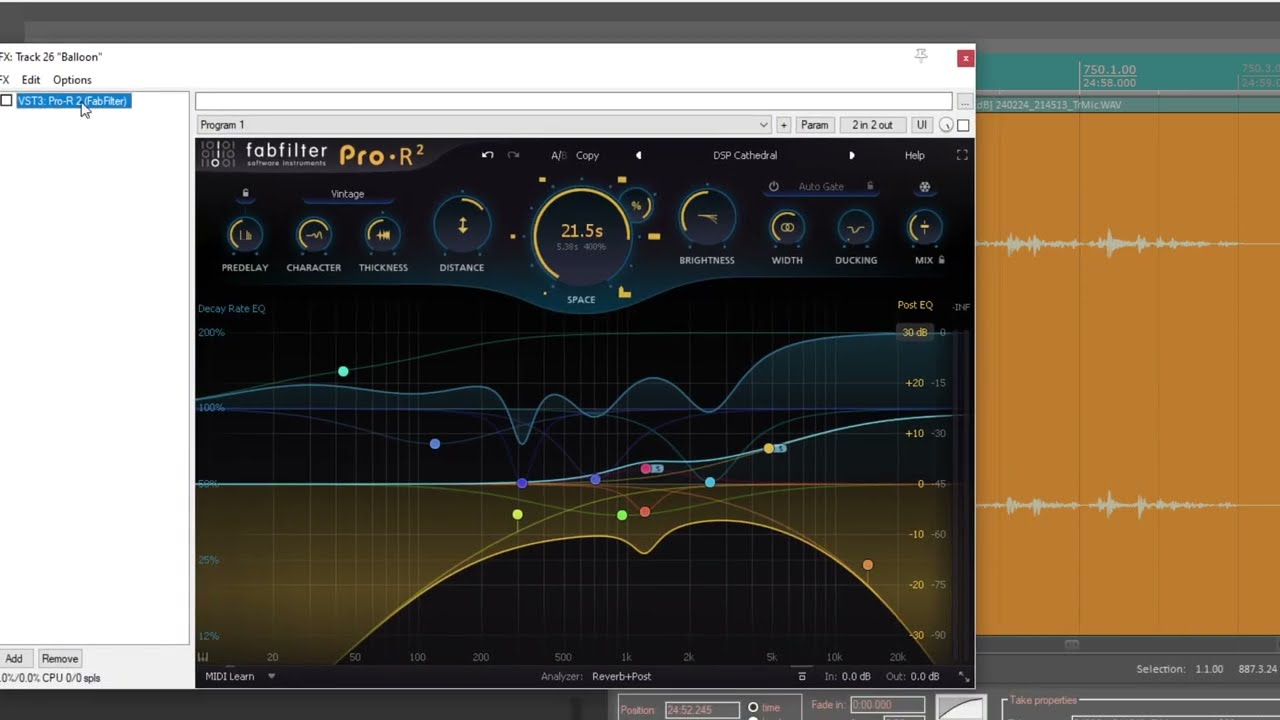Click MIDI Learn button
Screen dimensions: 1280x720
[230, 676]
